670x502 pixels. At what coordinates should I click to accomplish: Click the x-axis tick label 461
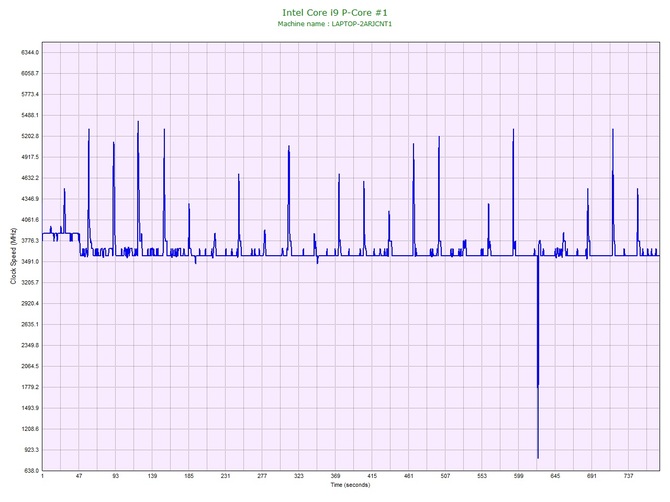click(x=409, y=476)
